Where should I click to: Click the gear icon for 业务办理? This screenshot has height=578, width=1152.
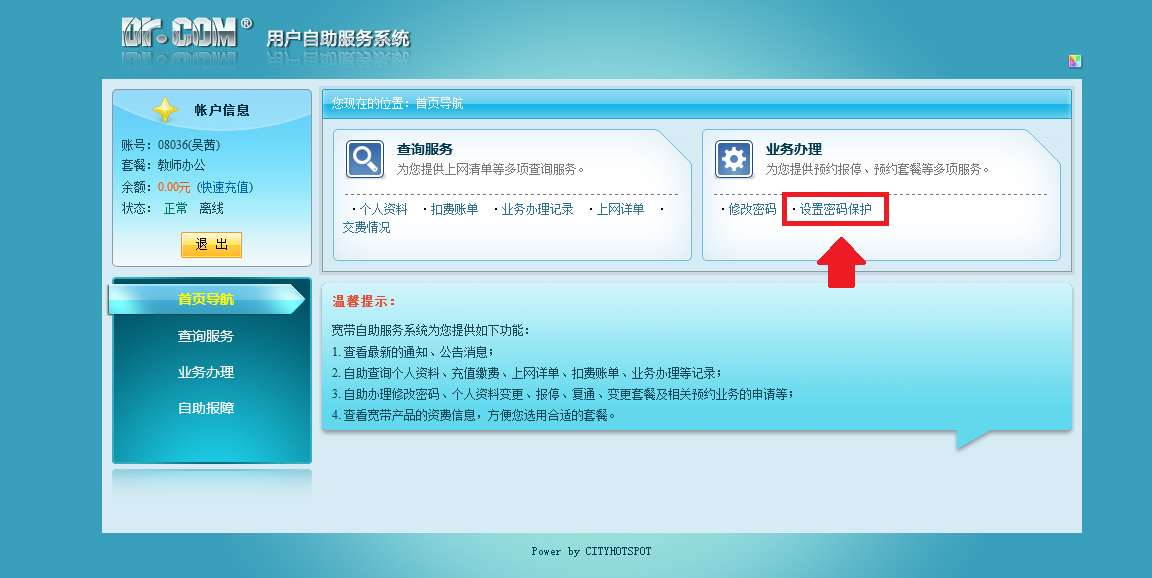[x=734, y=159]
